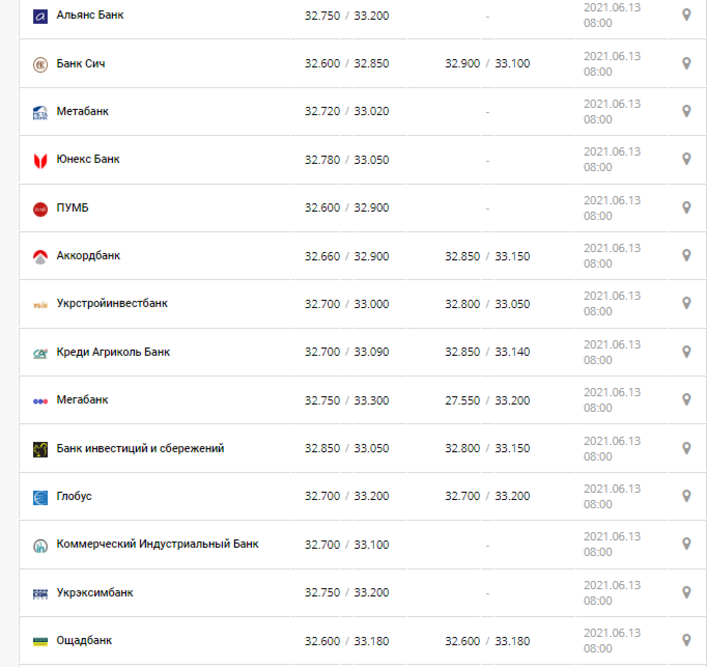Open the Альянс Банк link
Image resolution: width=707 pixels, height=667 pixels.
tap(90, 15)
